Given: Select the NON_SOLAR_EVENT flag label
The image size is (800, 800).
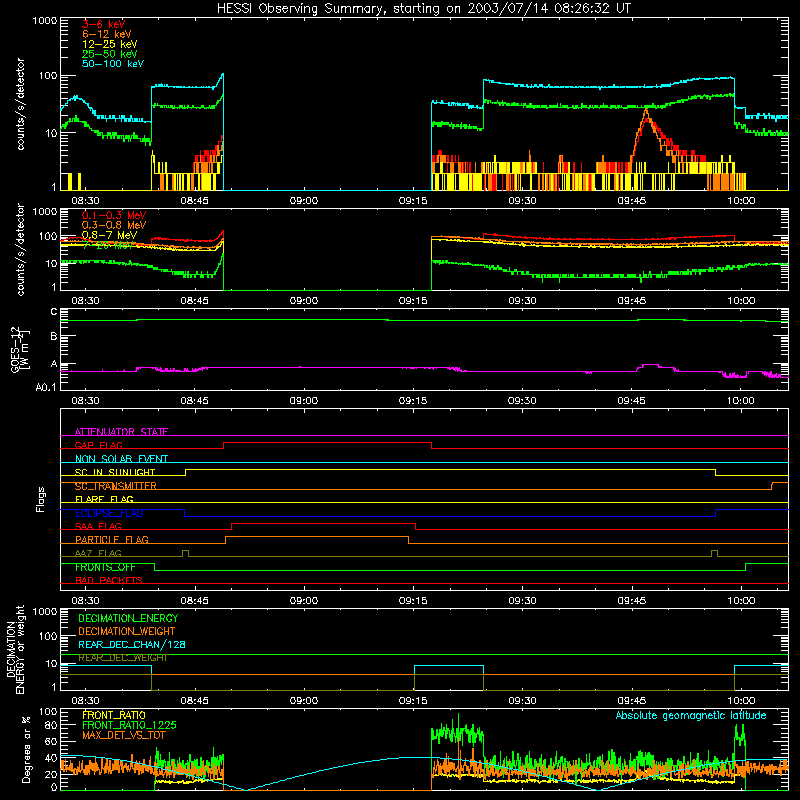Looking at the screenshot, I should point(121,459).
